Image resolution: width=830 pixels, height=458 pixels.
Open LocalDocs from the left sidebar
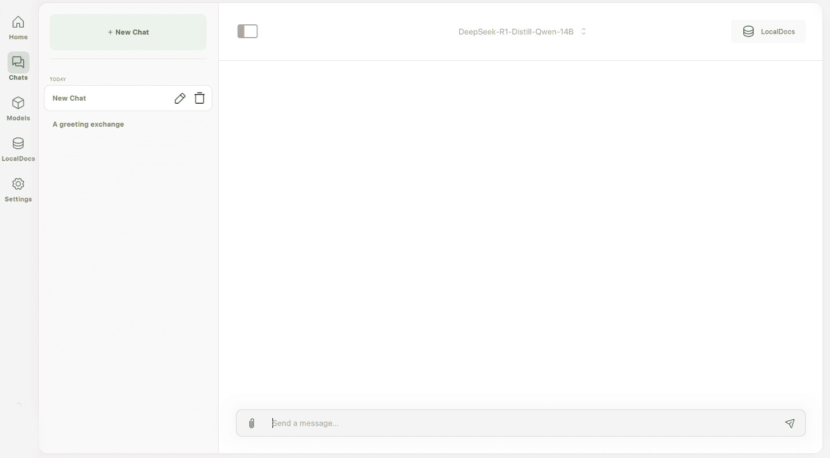tap(18, 149)
